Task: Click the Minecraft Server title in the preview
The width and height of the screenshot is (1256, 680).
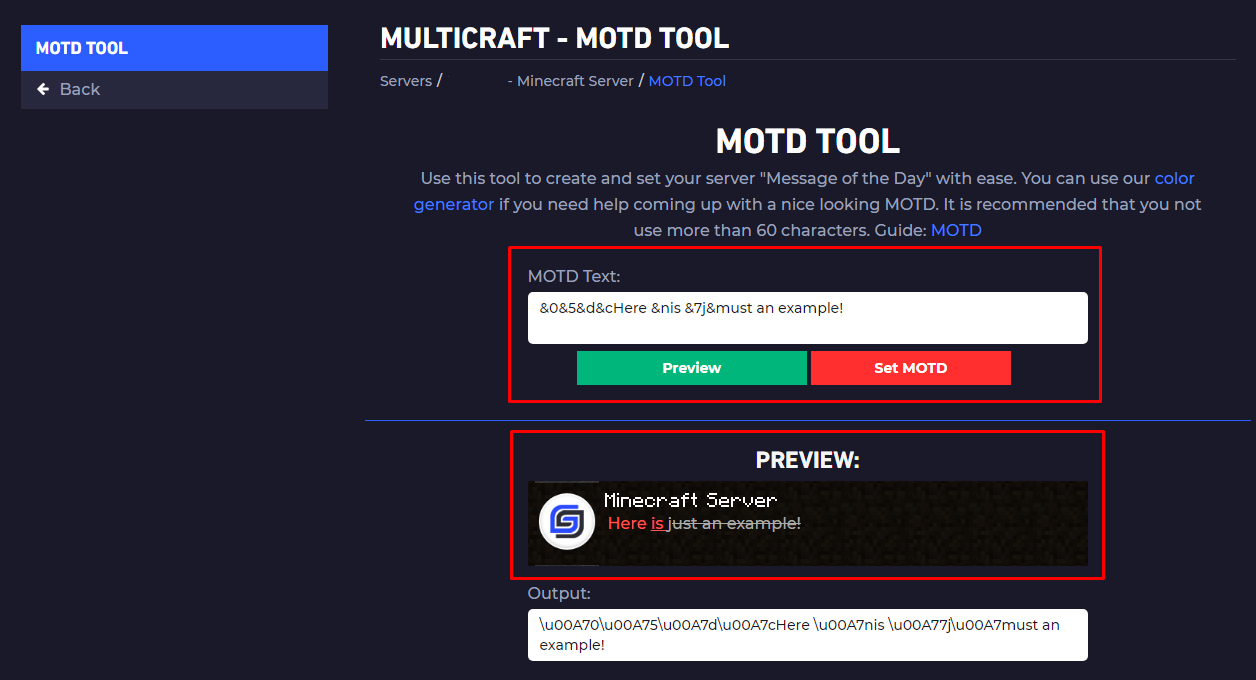Action: click(688, 499)
